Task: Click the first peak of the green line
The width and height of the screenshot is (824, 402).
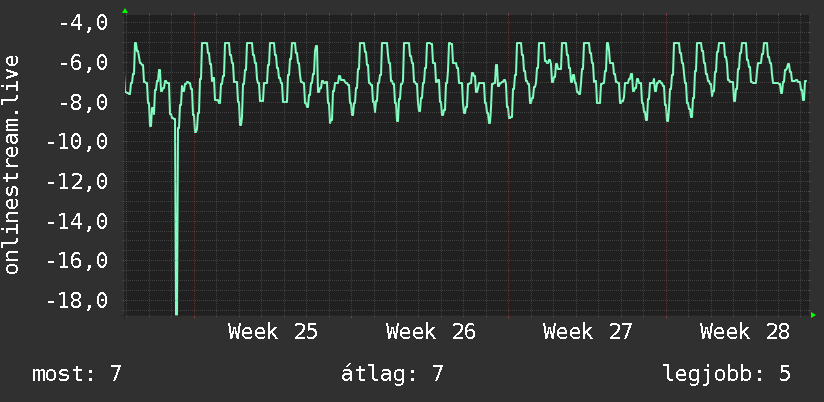Action: tap(136, 44)
